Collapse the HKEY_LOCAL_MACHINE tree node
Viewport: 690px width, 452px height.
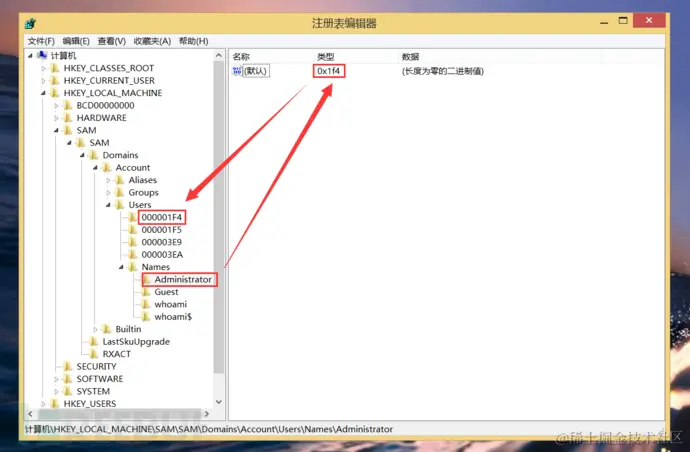(x=43, y=93)
